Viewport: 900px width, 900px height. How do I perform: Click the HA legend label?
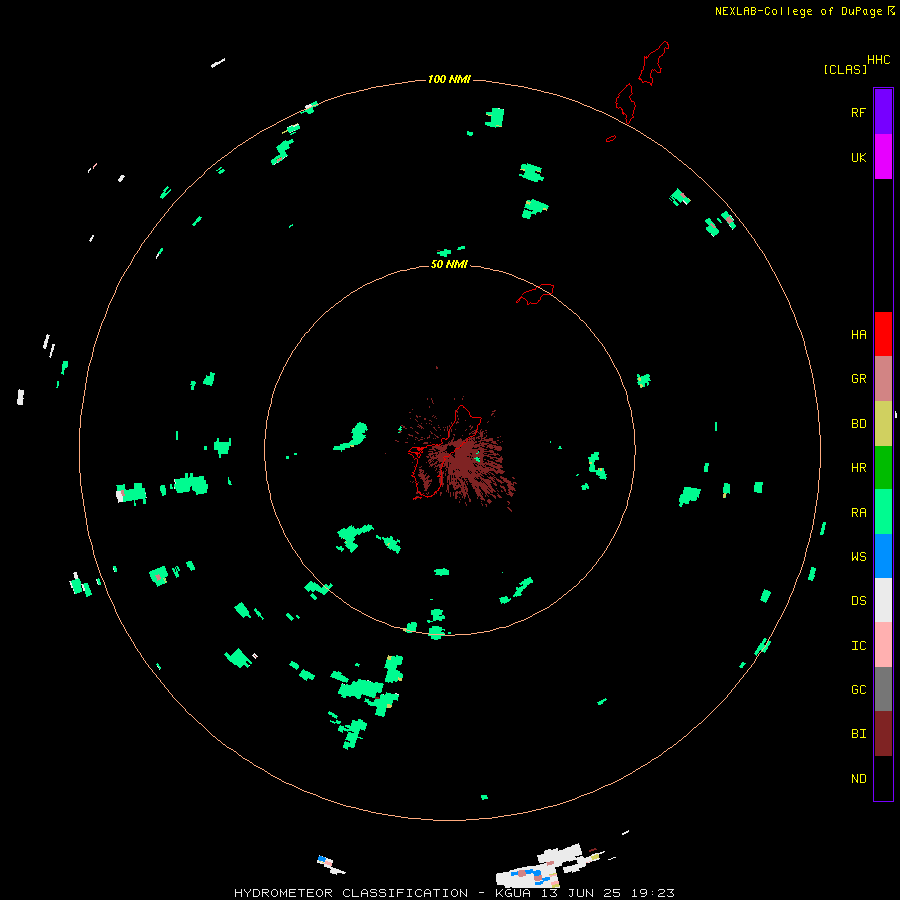pyautogui.click(x=858, y=334)
